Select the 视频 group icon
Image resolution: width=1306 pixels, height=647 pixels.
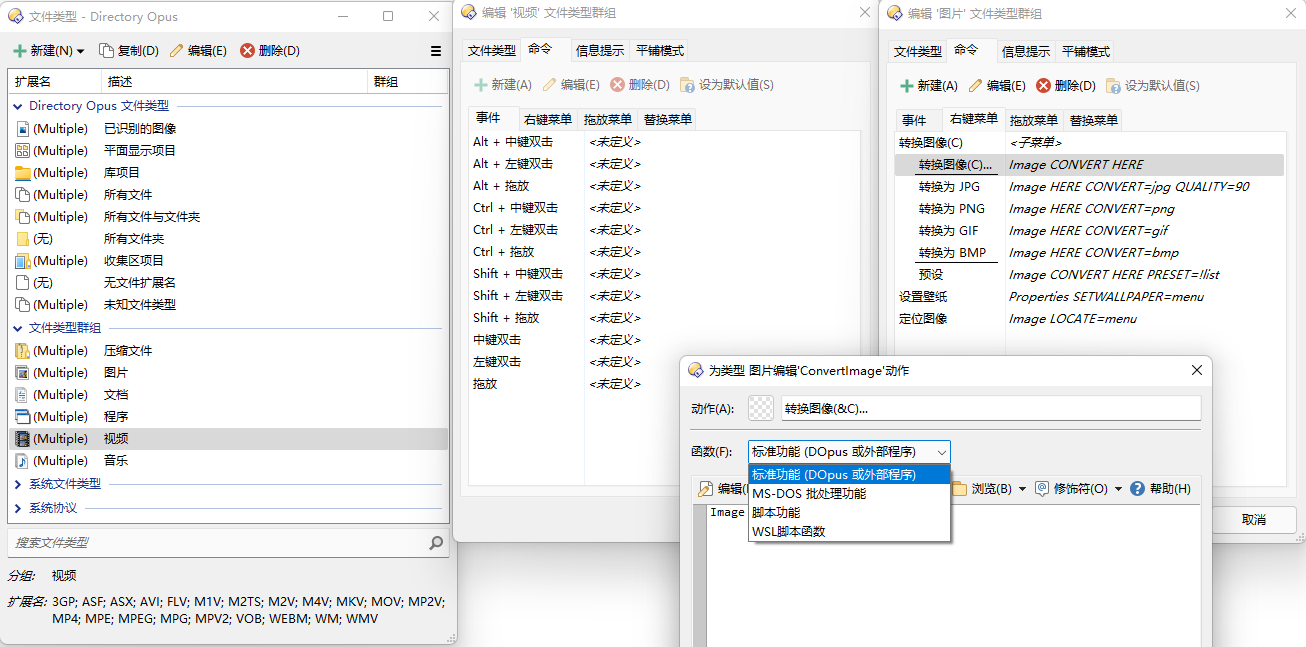click(23, 439)
